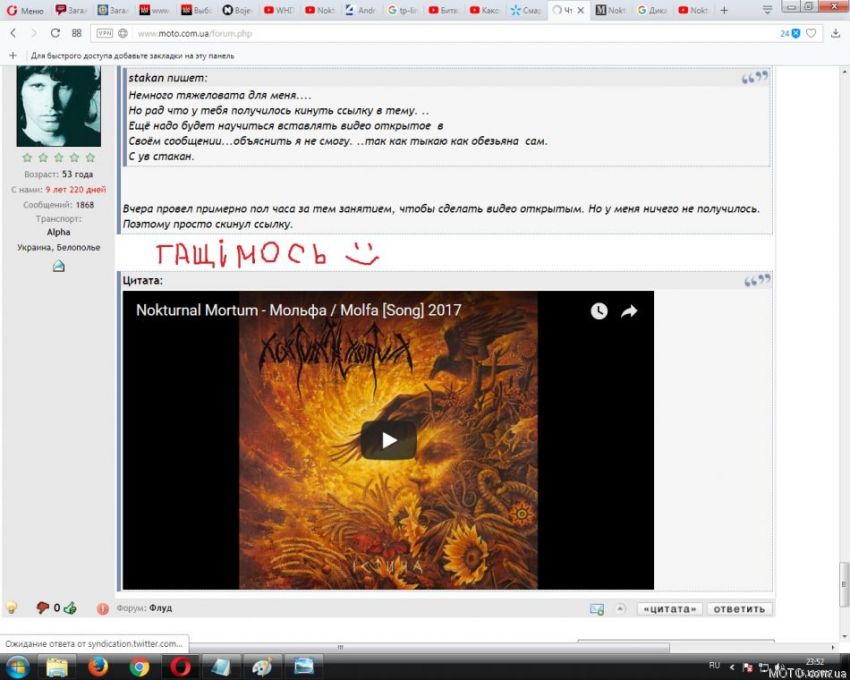Viewport: 850px width, 680px height.
Task: Switch to the Дик Google tab
Action: pyautogui.click(x=651, y=10)
